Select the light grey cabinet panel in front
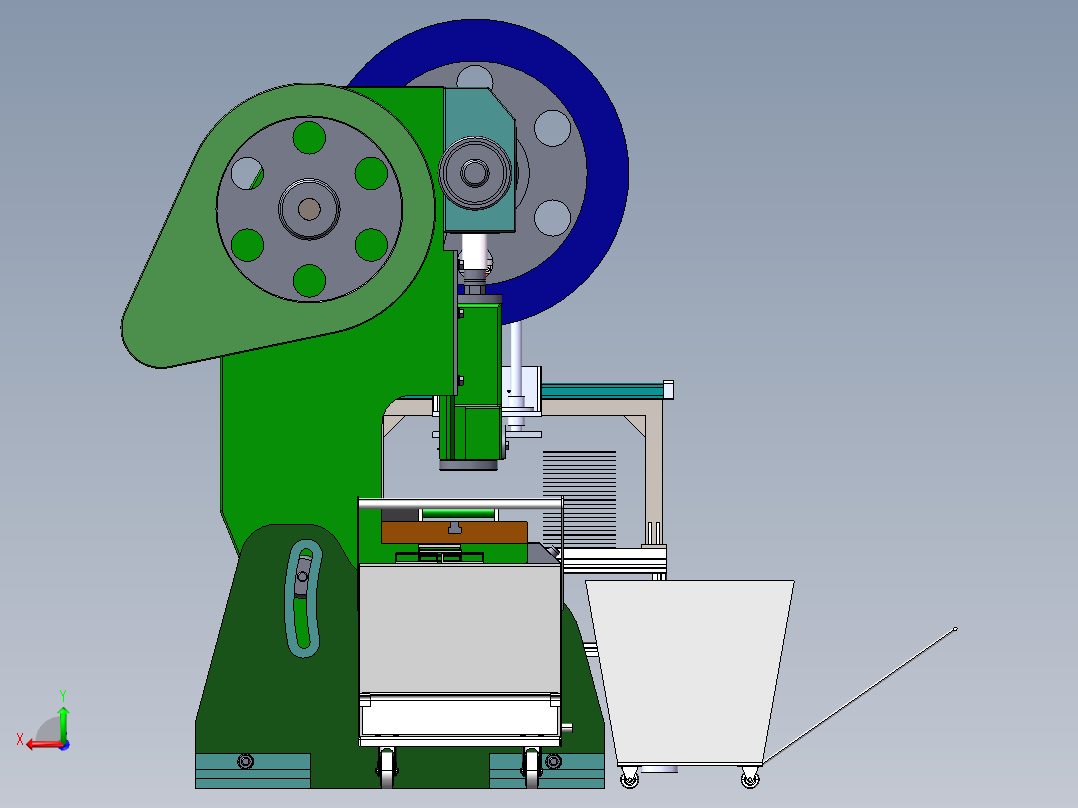This screenshot has height=808, width=1078. click(x=459, y=629)
